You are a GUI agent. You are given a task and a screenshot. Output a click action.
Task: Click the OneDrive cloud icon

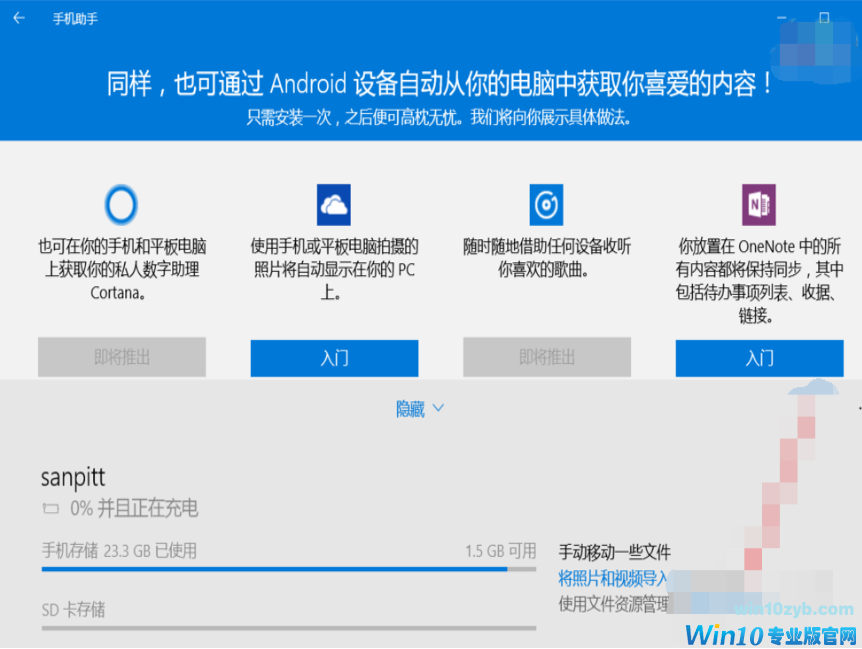333,204
